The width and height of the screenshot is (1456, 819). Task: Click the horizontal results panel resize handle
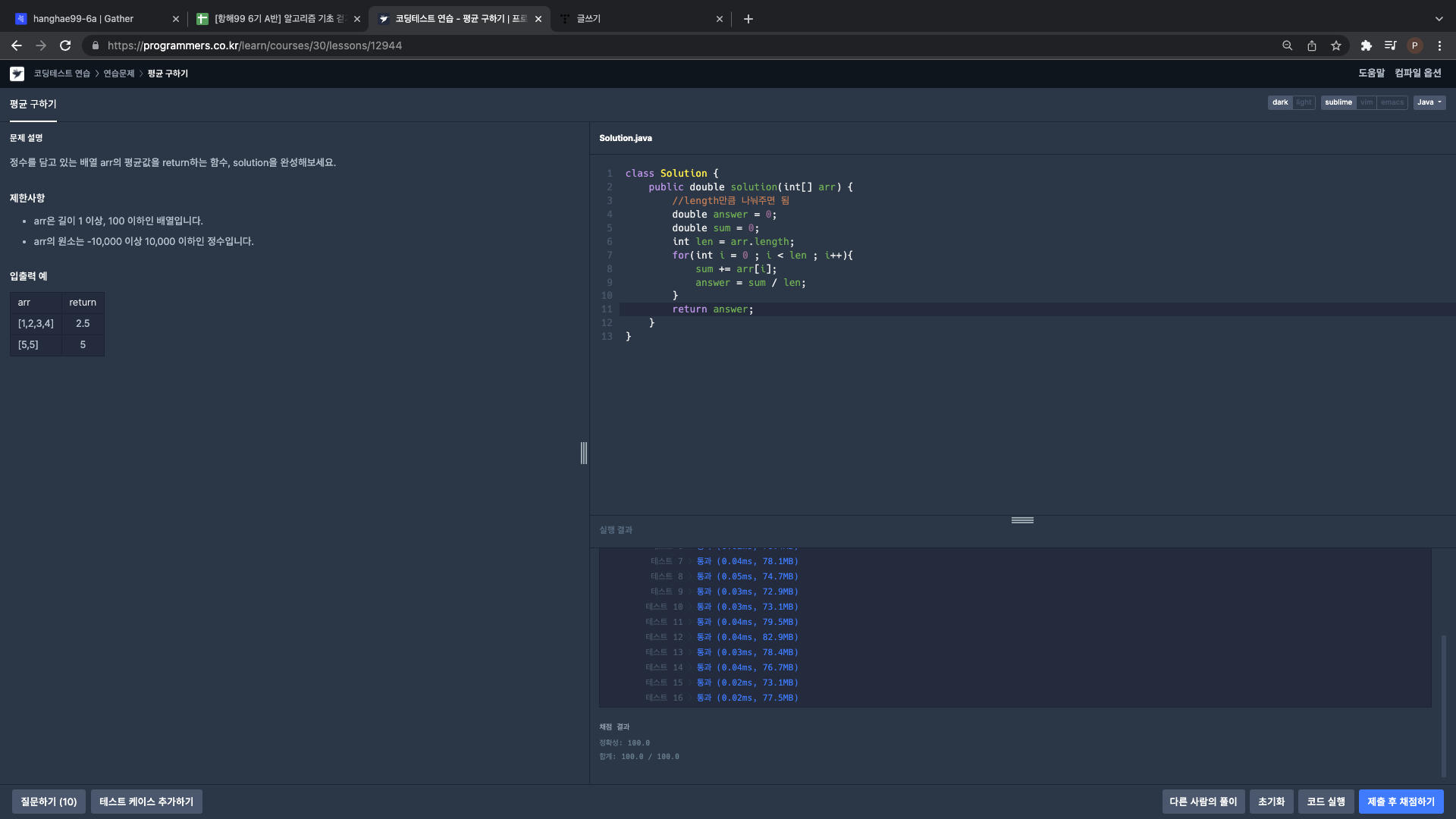click(1022, 520)
